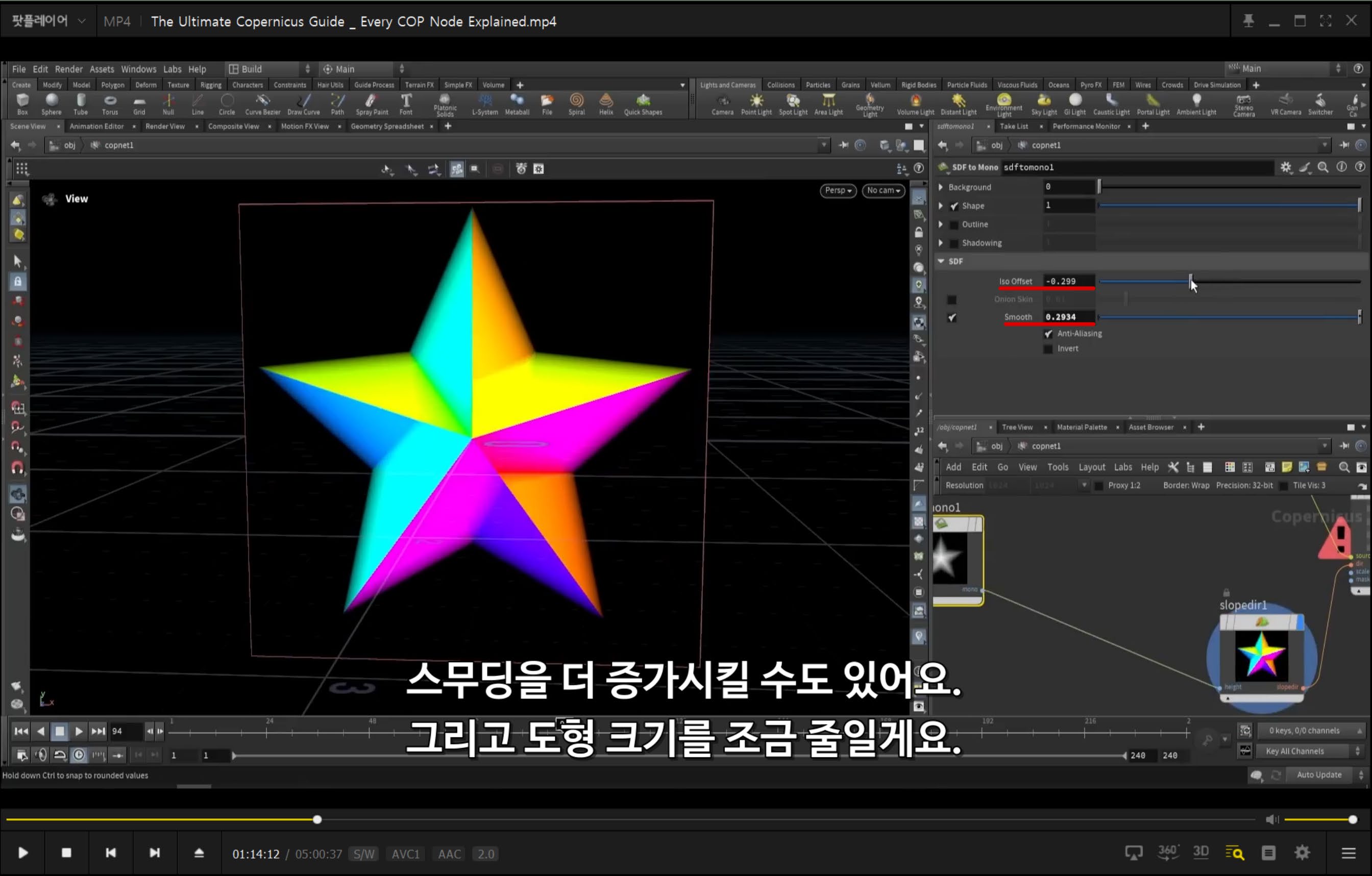Click the S/W decoder label
1372x876 pixels.
click(x=363, y=855)
